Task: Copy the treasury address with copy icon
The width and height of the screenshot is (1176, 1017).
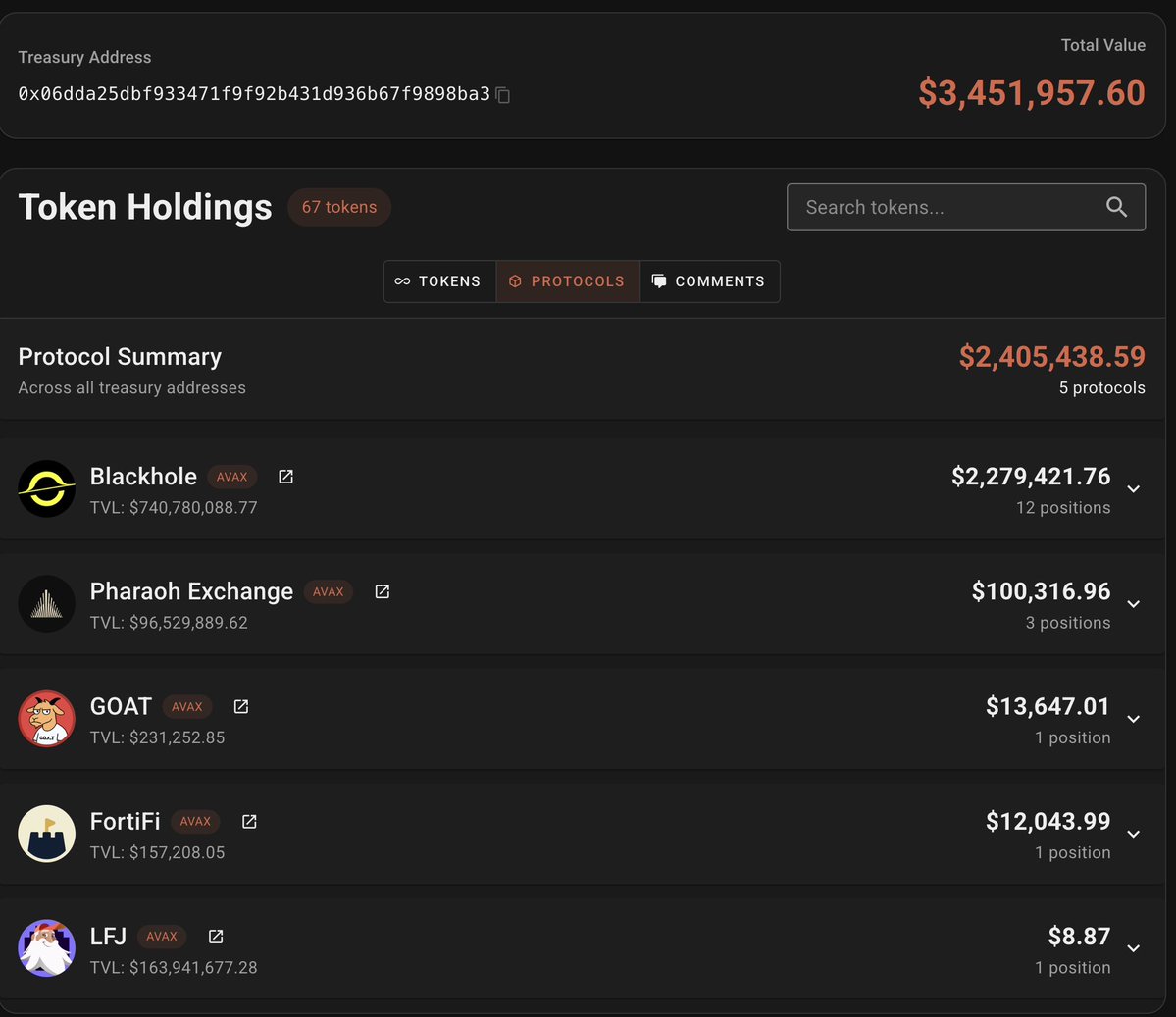Action: 503,95
